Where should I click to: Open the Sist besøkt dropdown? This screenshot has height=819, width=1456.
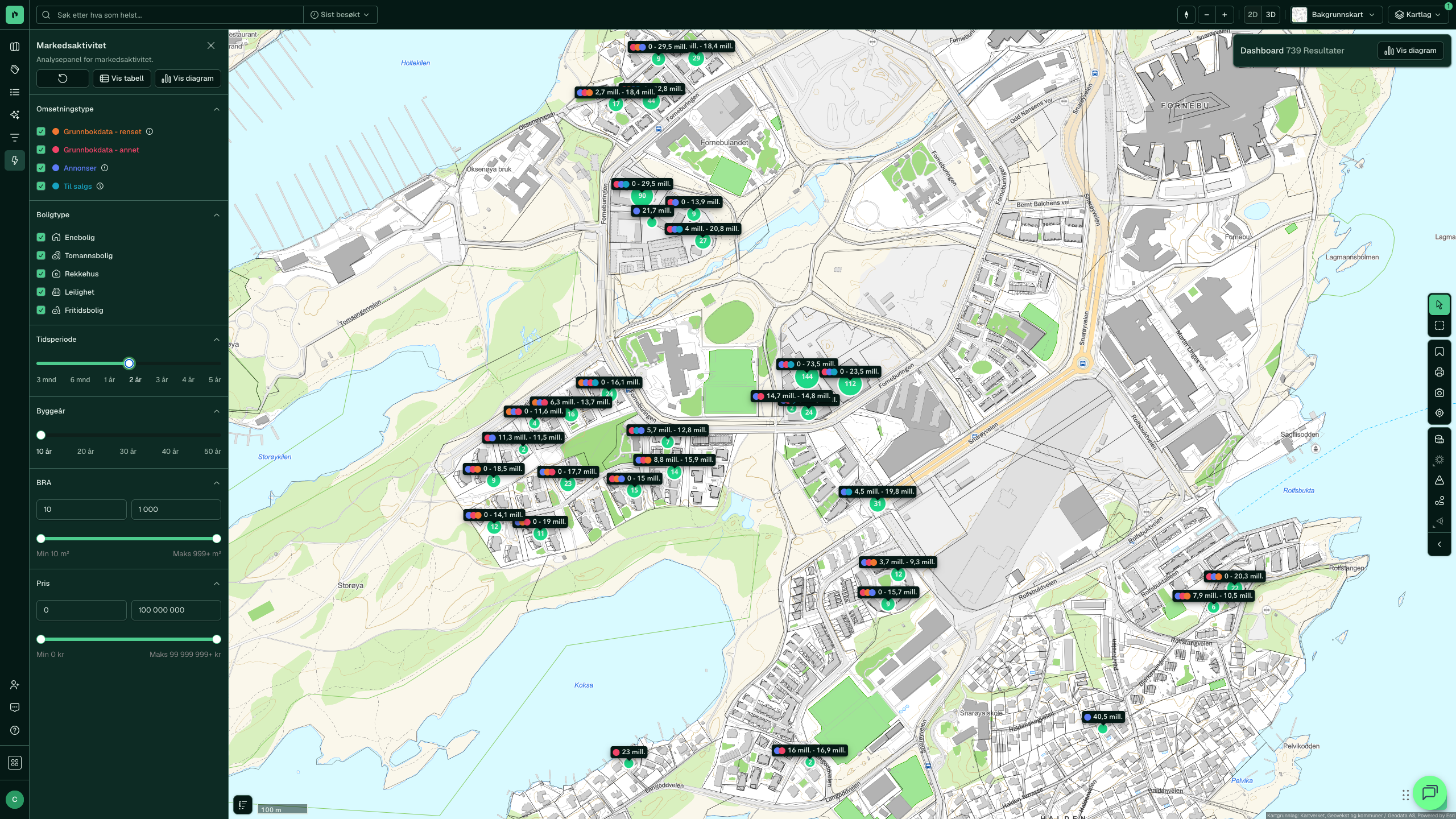pos(340,15)
